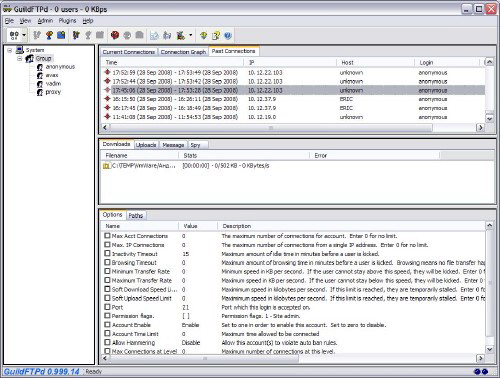500x378 pixels.
Task: Click the vadim user icon
Action: [40, 84]
